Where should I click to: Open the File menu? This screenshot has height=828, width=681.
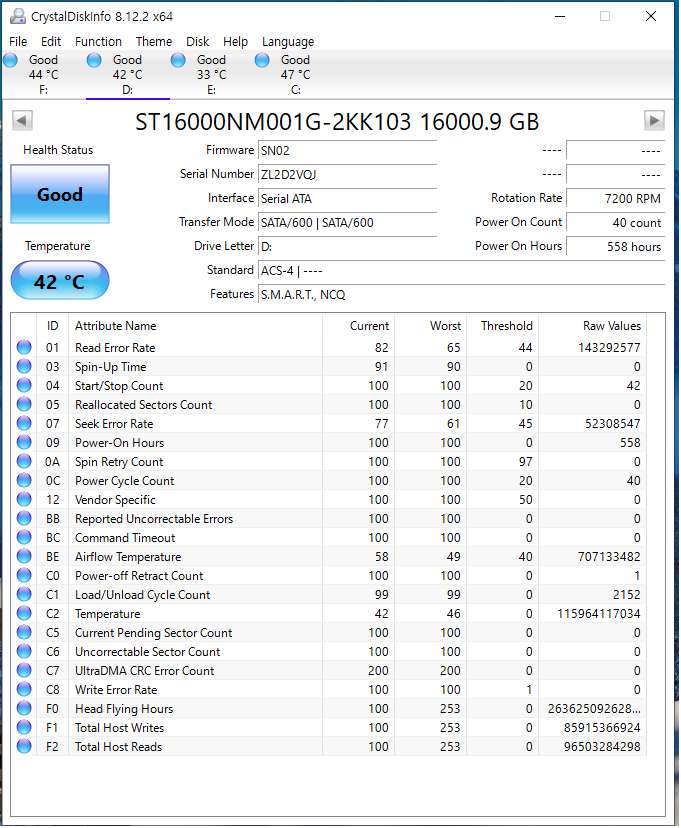coord(18,41)
